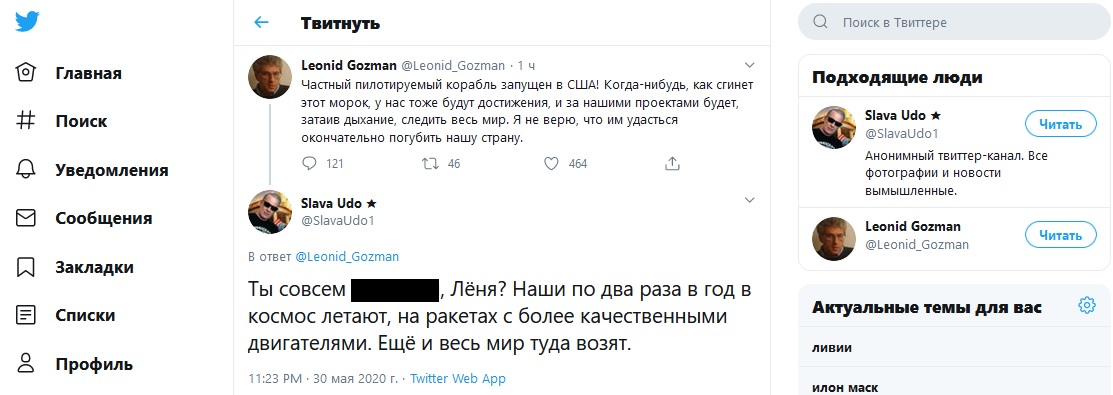Click the Twitter bird logo
The height and width of the screenshot is (395, 1113).
pyautogui.click(x=27, y=22)
